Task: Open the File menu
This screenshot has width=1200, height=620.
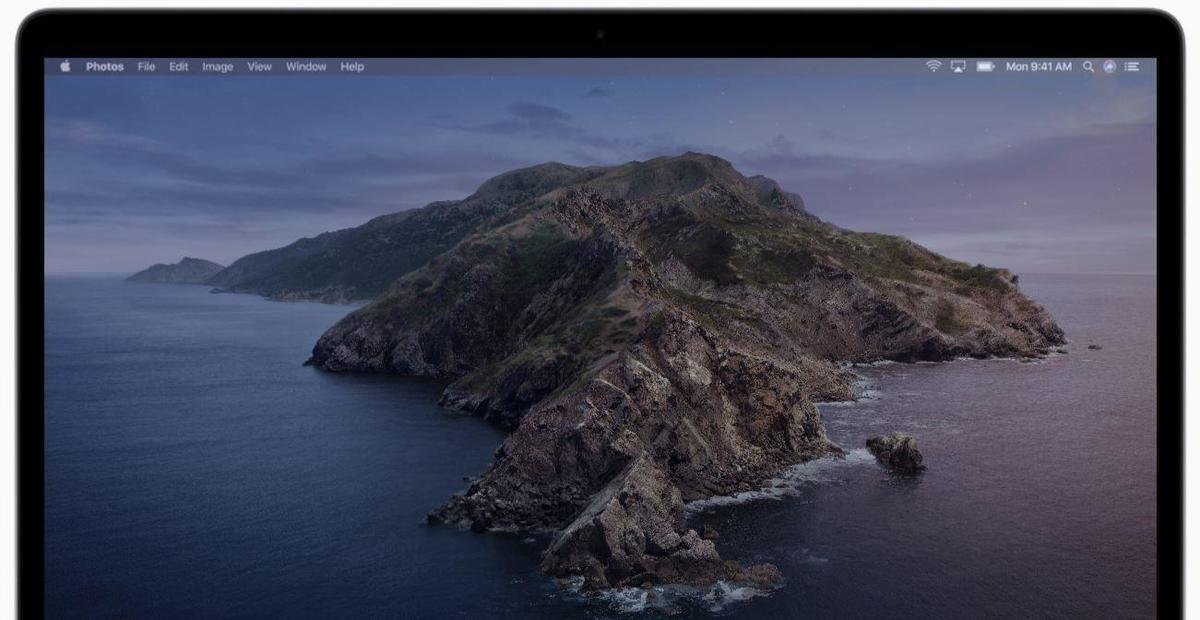Action: click(146, 67)
